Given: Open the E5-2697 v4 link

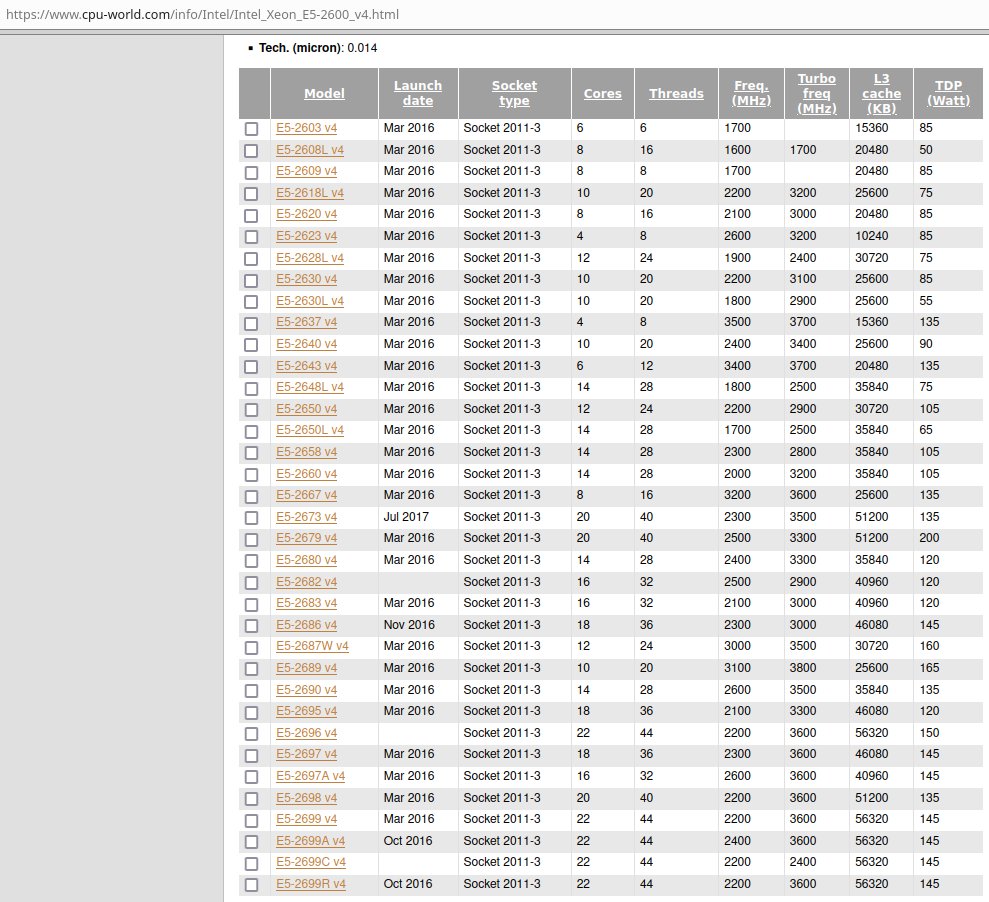Looking at the screenshot, I should coord(307,754).
